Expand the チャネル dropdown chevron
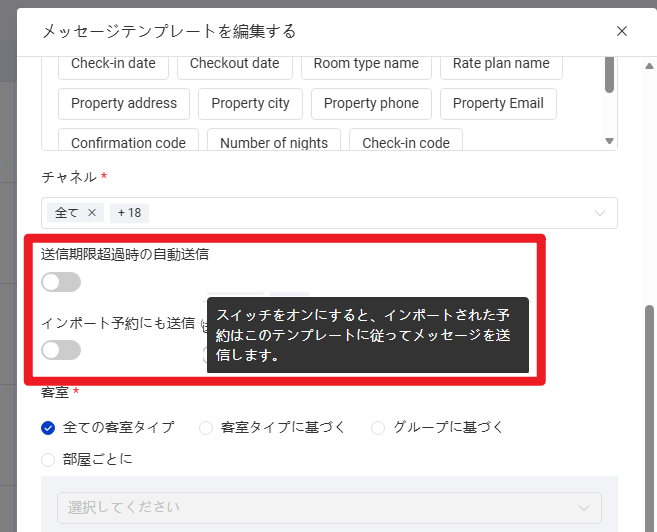Image resolution: width=657 pixels, height=532 pixels. point(600,213)
